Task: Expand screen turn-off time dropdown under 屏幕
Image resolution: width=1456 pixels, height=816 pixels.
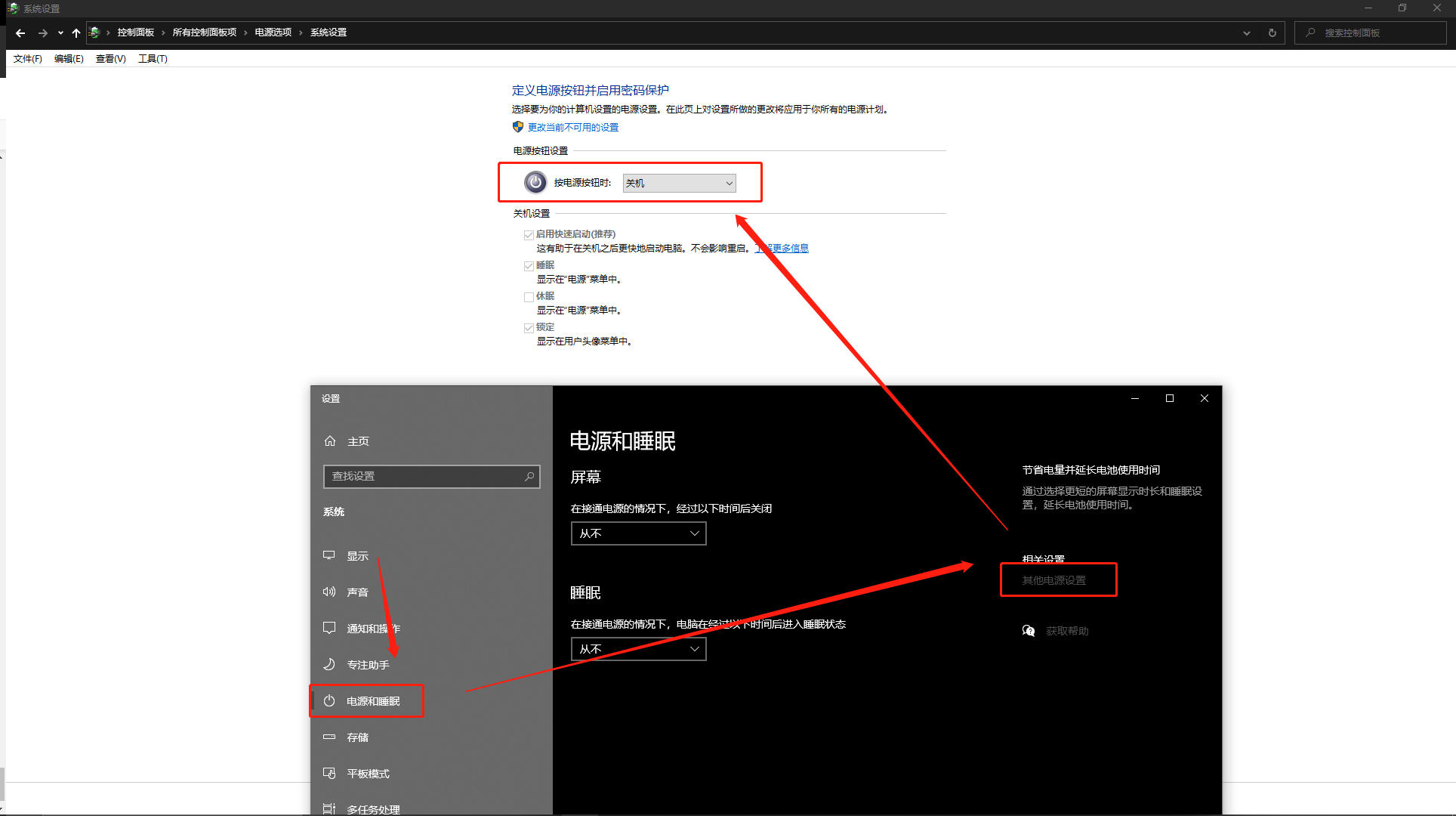Action: 638,533
